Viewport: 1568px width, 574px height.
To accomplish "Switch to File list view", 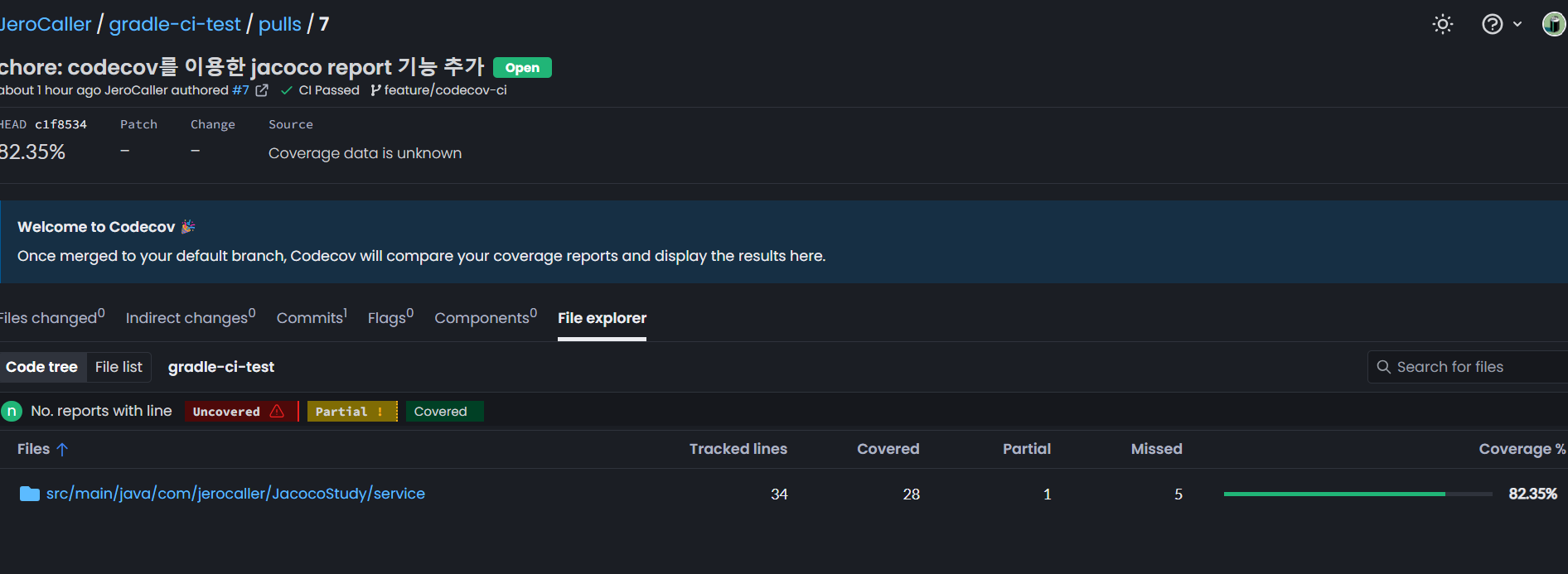I will [x=119, y=367].
